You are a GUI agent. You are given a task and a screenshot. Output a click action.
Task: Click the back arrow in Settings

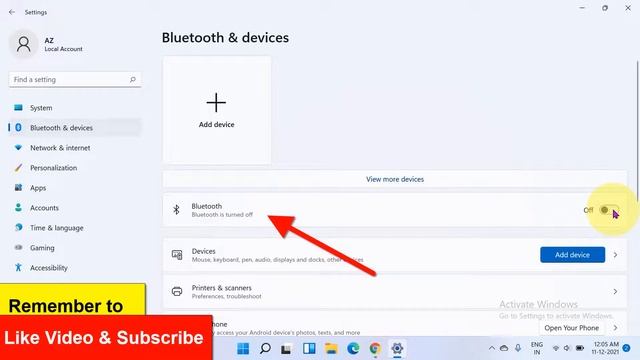pos(12,12)
